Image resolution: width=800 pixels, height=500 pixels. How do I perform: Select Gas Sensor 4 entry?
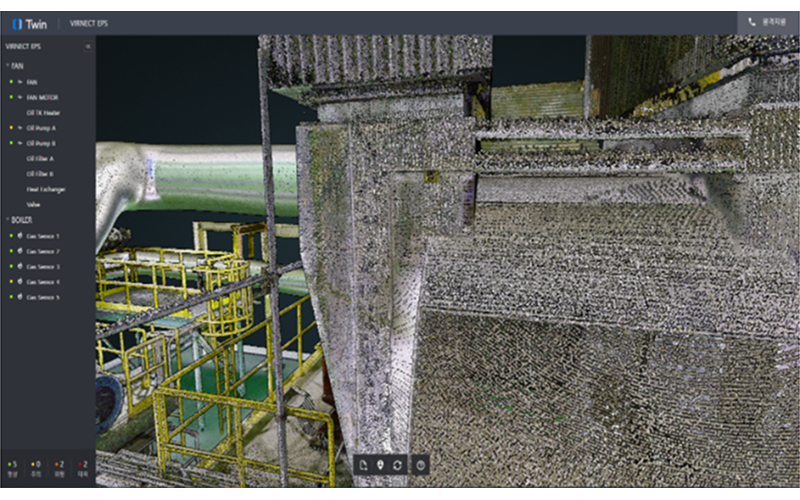pyautogui.click(x=43, y=282)
